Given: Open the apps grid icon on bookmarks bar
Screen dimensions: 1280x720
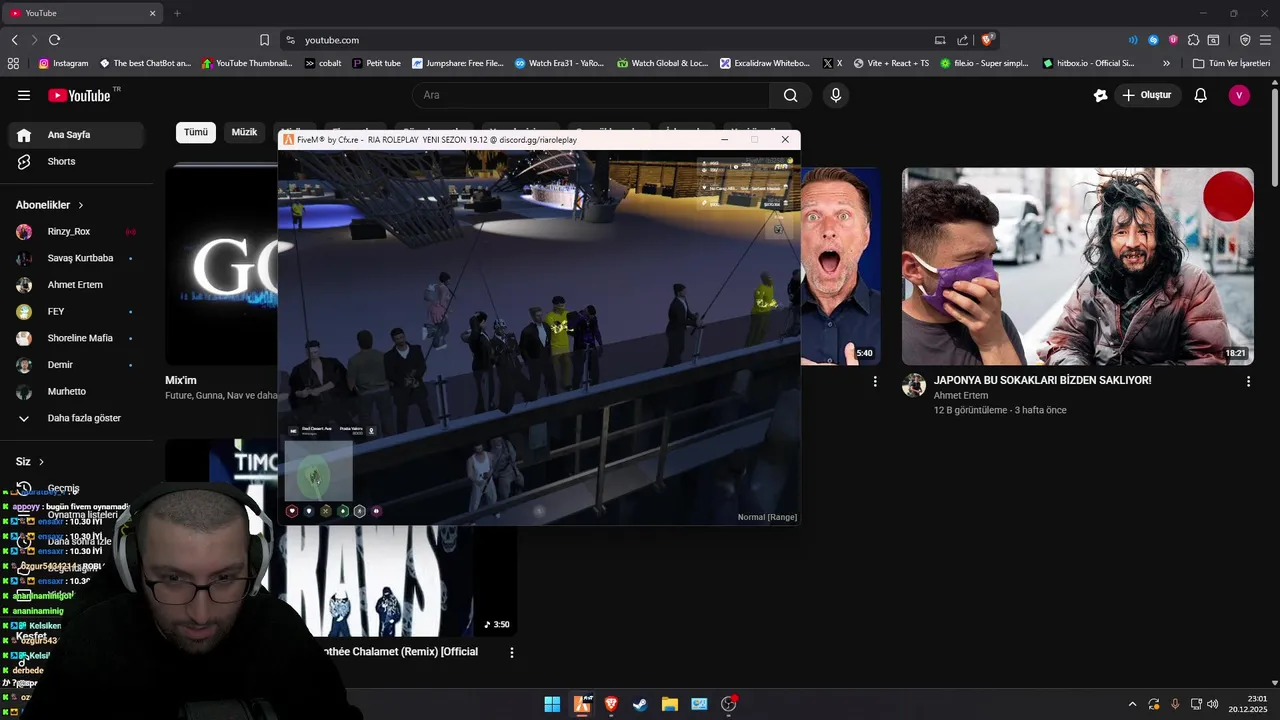Looking at the screenshot, I should click(13, 63).
